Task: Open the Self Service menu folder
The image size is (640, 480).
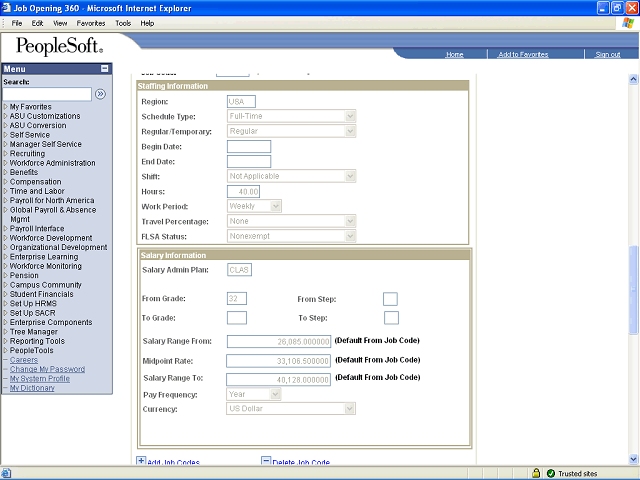Action: 30,135
